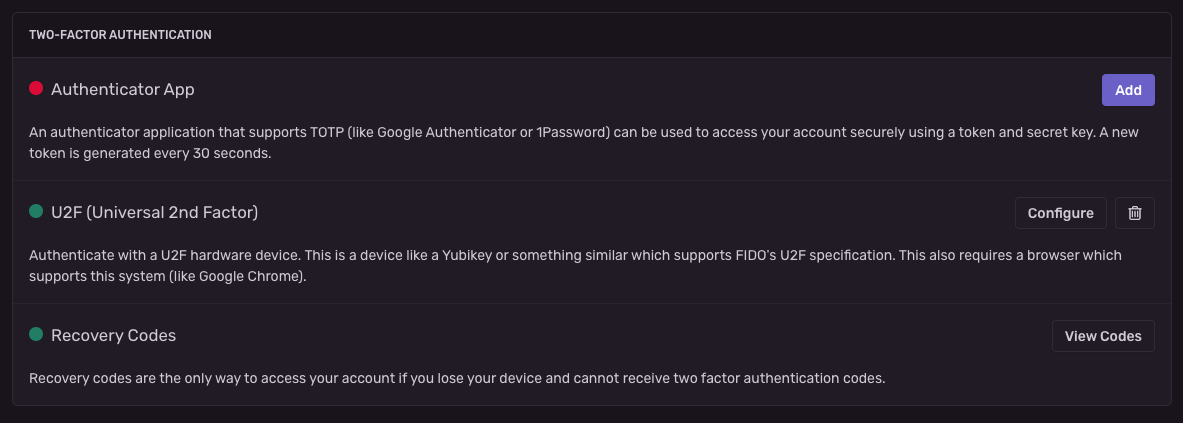
Task: Open Configure for U2F device
Action: click(x=1060, y=213)
